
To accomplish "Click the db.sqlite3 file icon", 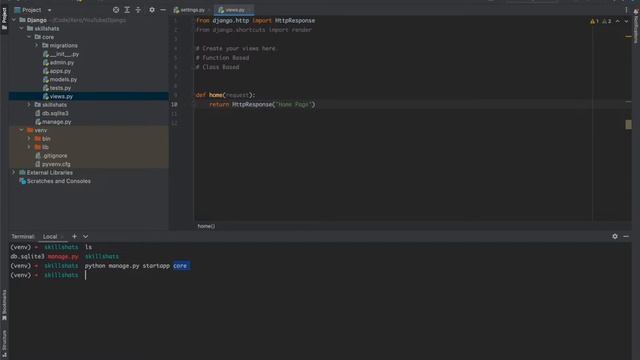I will 38,113.
